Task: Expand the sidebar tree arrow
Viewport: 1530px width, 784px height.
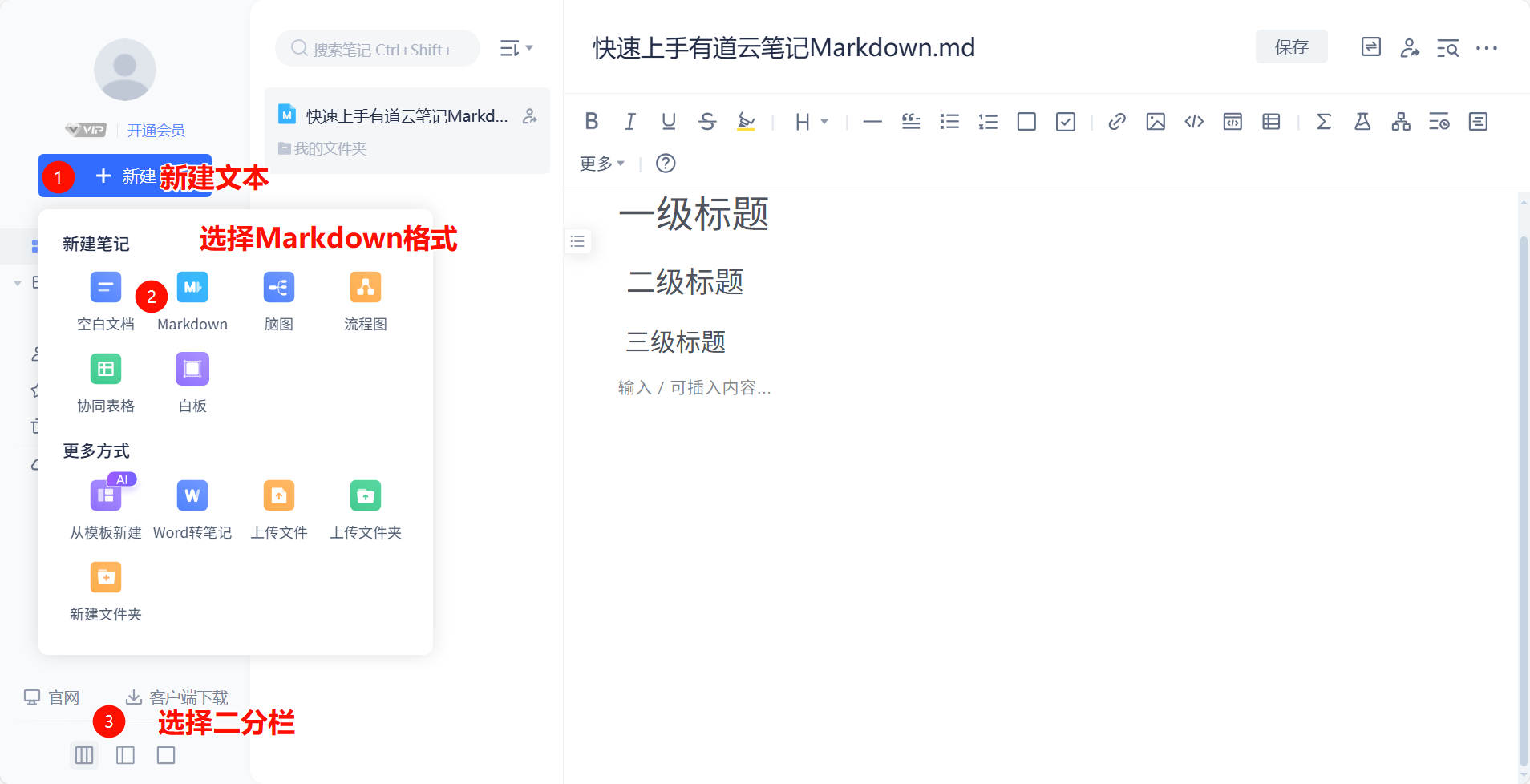Action: coord(18,283)
